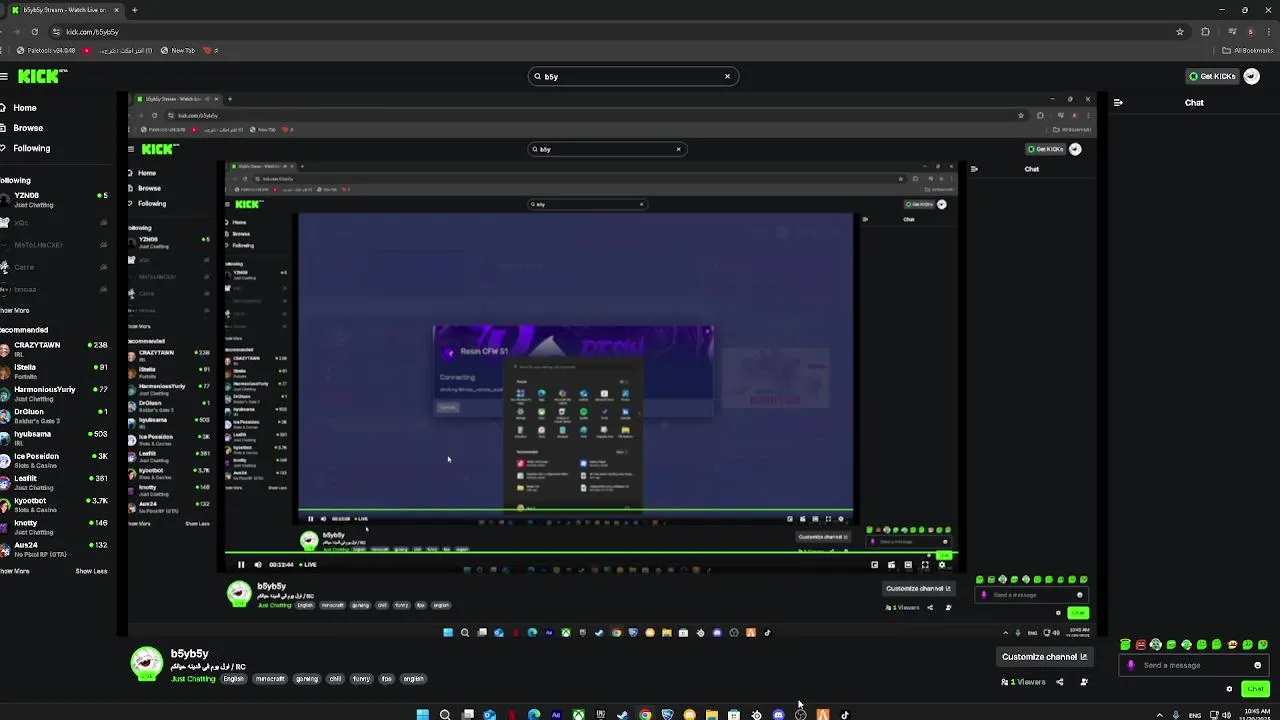The image size is (1280, 720).
Task: Send with the outermost green Chat button
Action: pos(1256,689)
